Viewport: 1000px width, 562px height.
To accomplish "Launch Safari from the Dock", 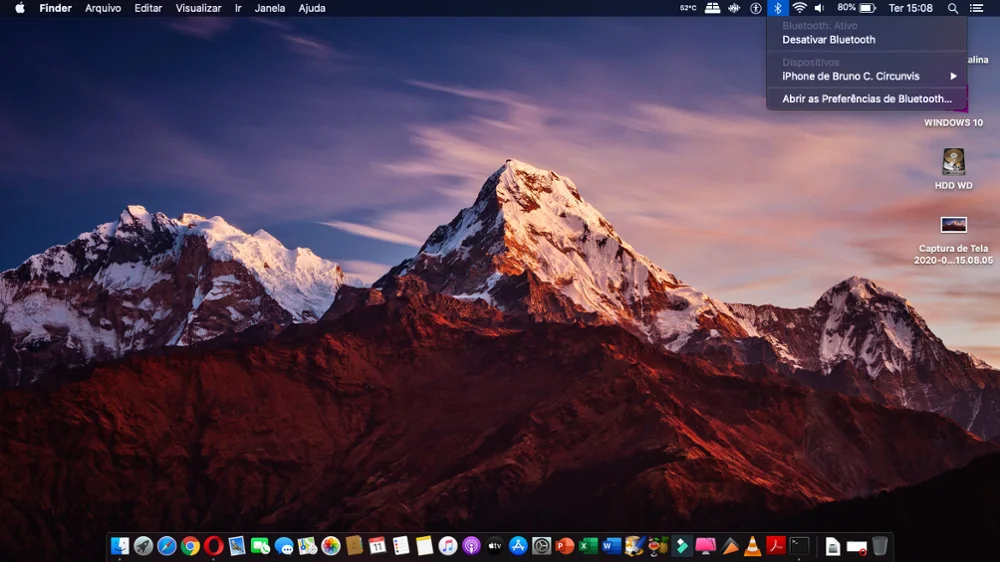I will tap(166, 546).
